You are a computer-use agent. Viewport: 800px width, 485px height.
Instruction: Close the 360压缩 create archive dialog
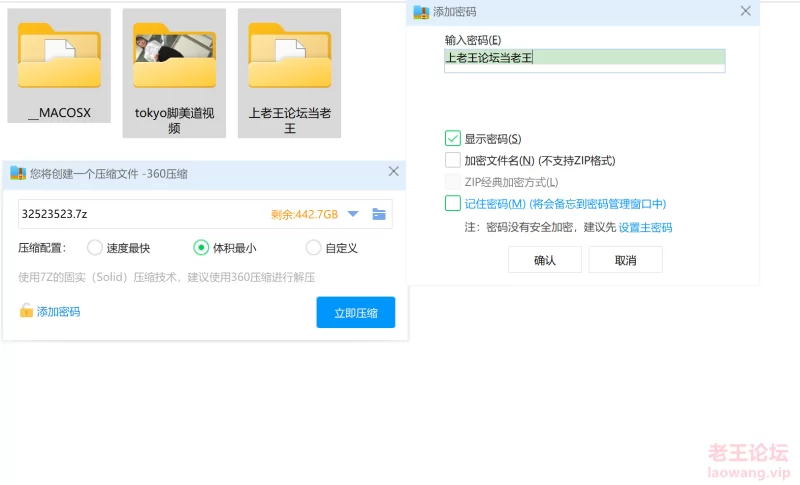393,171
